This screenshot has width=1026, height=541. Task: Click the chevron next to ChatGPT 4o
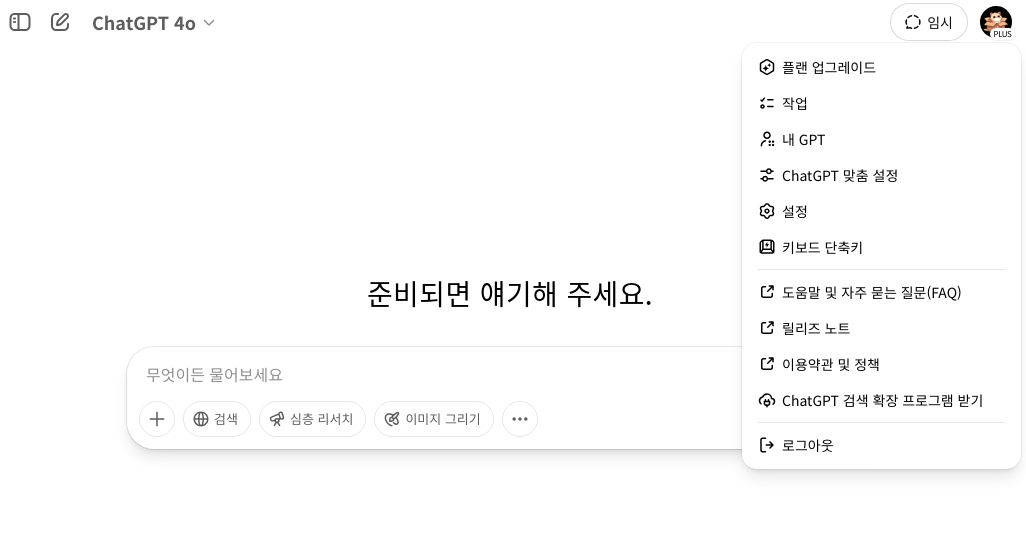tap(209, 23)
